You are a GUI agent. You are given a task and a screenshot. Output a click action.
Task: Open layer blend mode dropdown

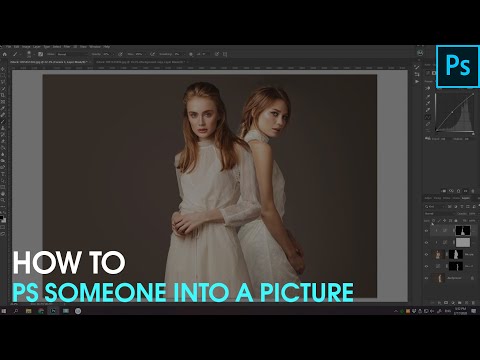point(439,213)
